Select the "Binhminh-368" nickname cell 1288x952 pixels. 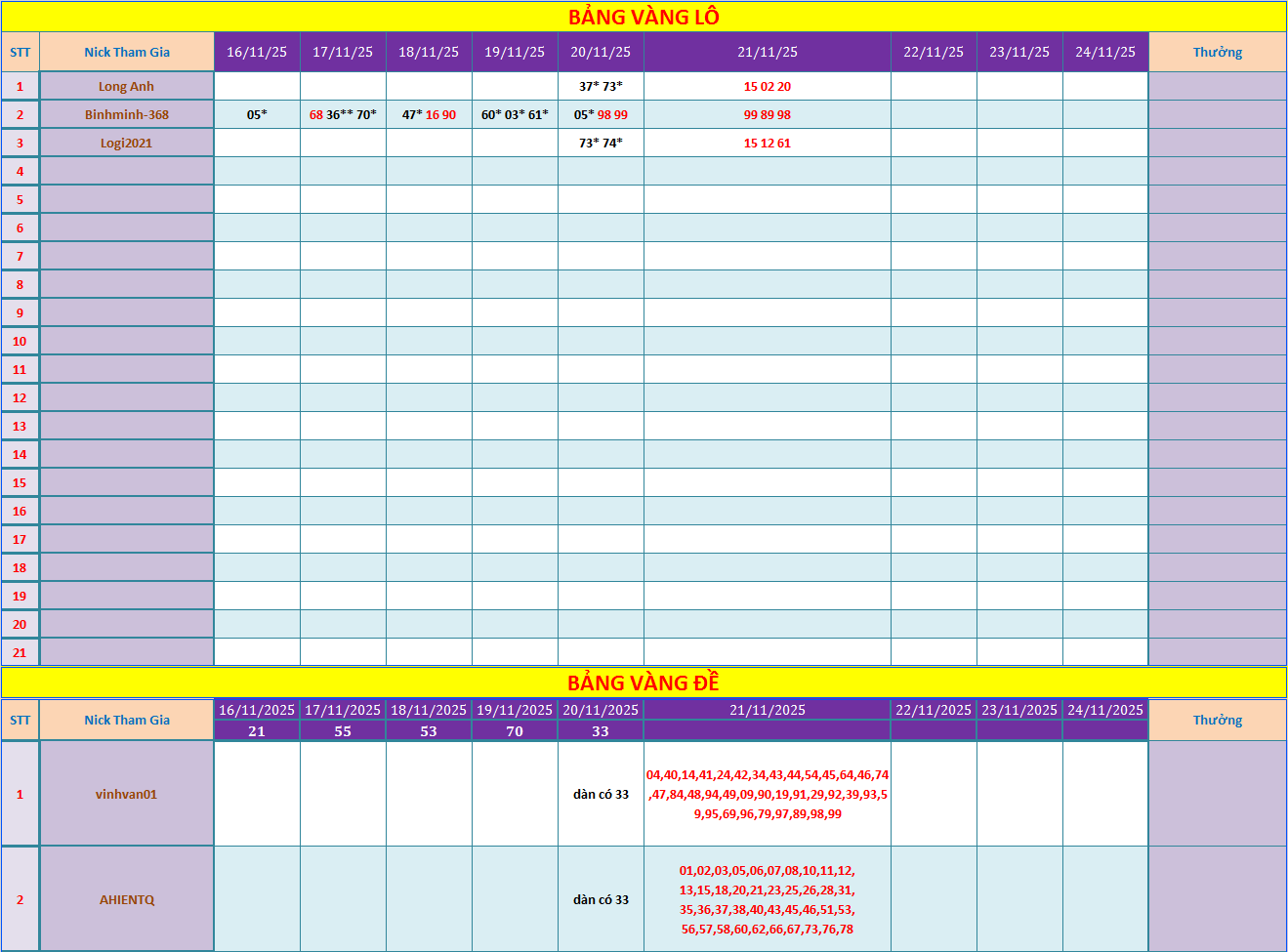pos(126,114)
